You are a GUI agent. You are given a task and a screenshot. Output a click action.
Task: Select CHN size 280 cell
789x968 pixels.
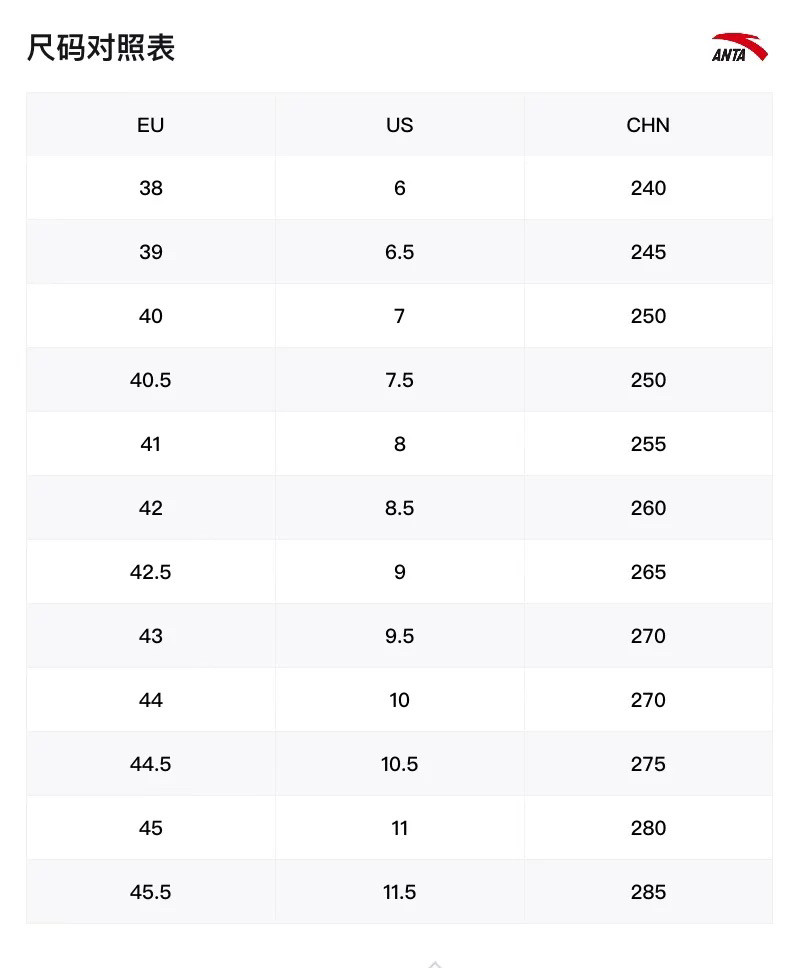(648, 828)
